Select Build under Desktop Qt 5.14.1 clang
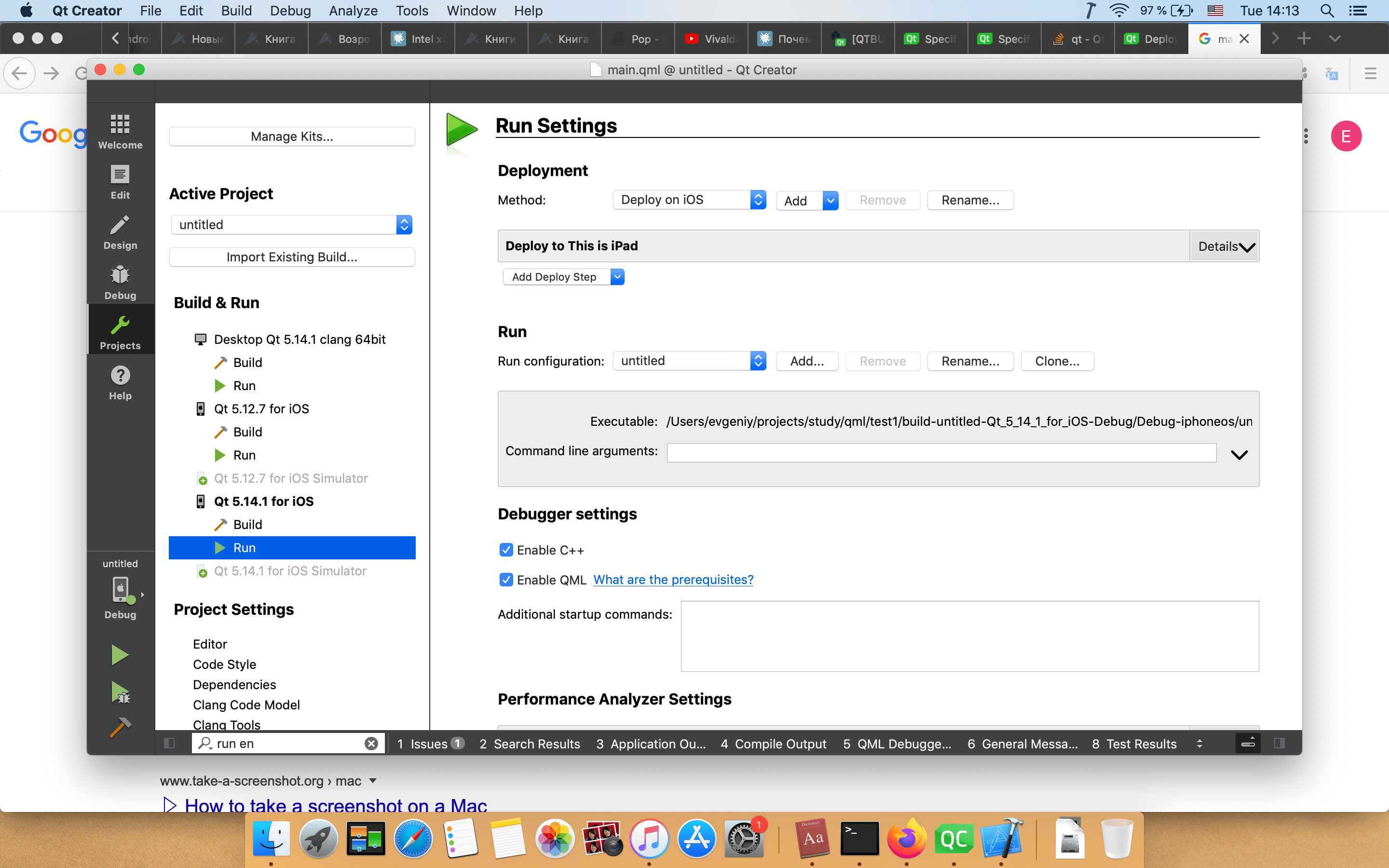 [247, 362]
